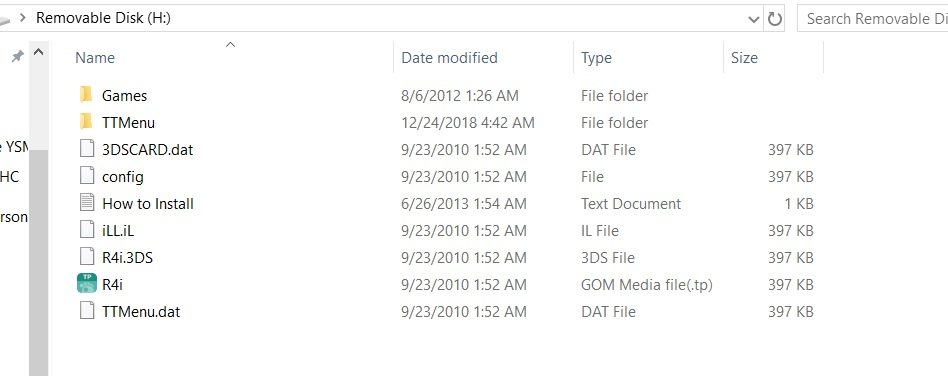The image size is (948, 376).
Task: Select the TTMenu.dat file name
Action: pyautogui.click(x=141, y=312)
